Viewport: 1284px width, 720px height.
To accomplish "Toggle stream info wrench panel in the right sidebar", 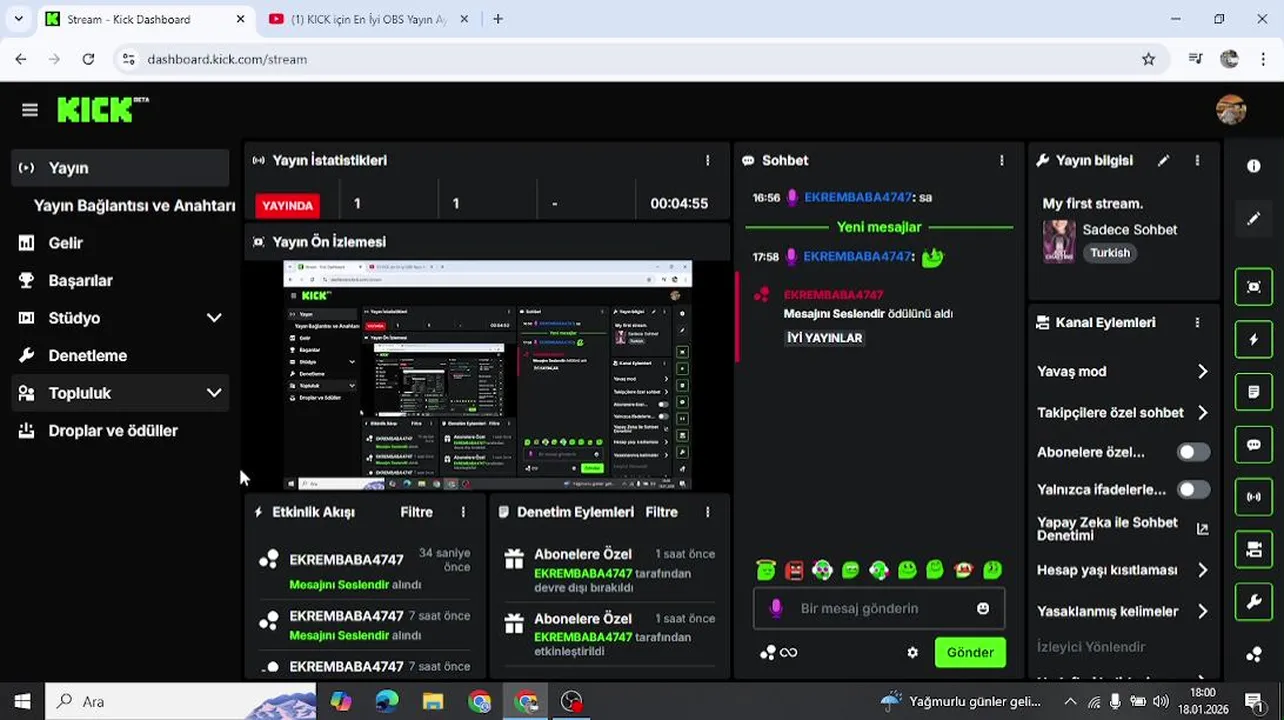I will 1254,602.
